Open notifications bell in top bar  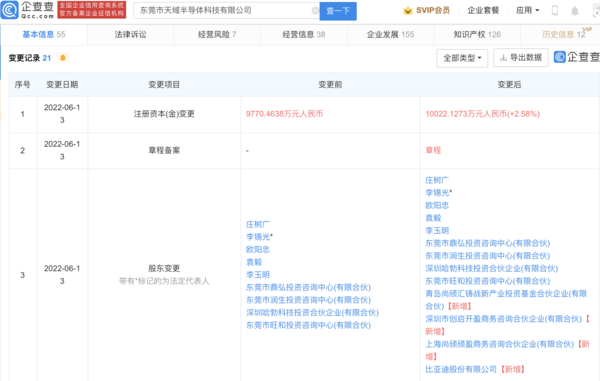pyautogui.click(x=575, y=11)
